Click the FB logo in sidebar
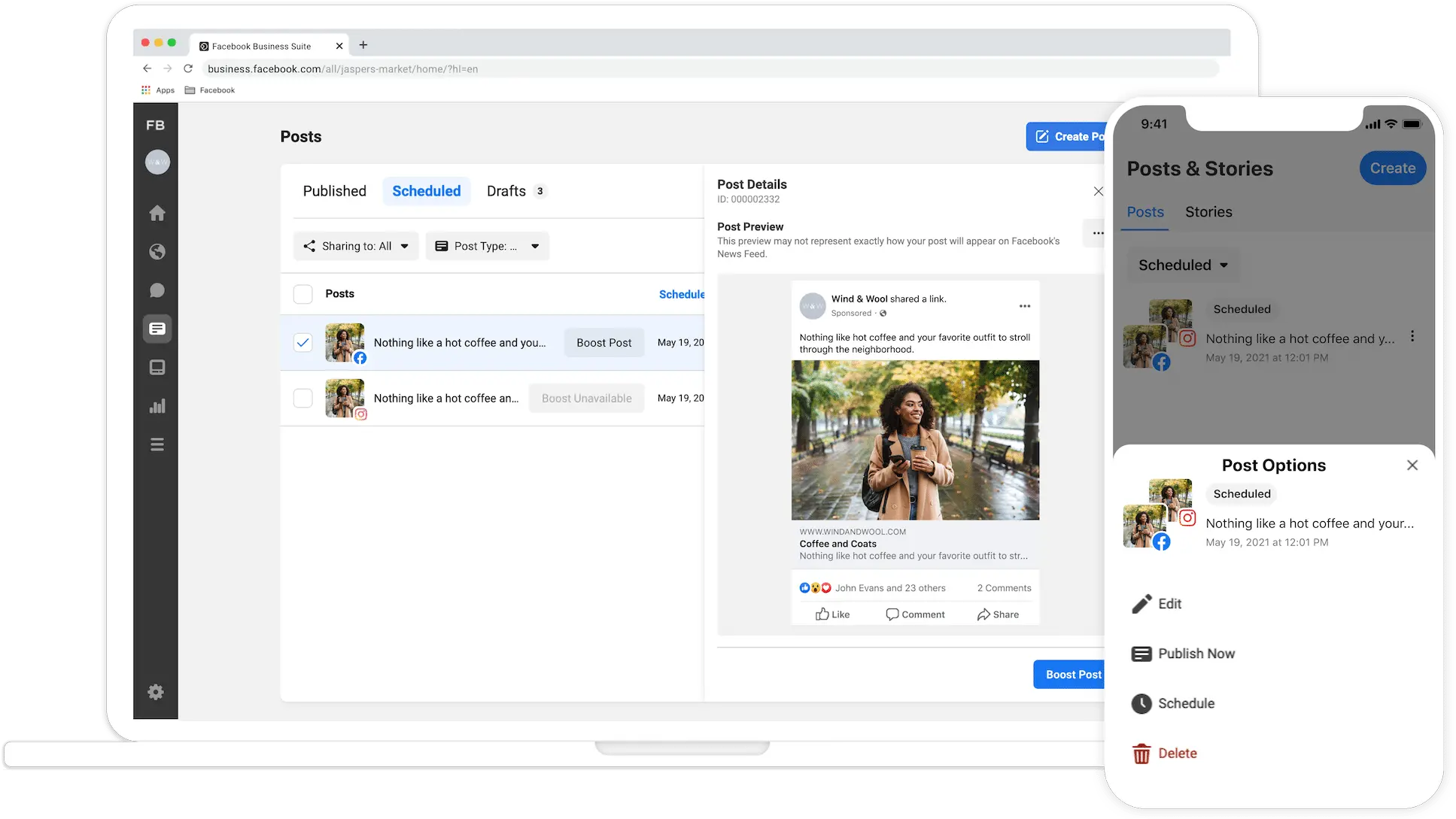This screenshot has width=1456, height=819. click(155, 125)
